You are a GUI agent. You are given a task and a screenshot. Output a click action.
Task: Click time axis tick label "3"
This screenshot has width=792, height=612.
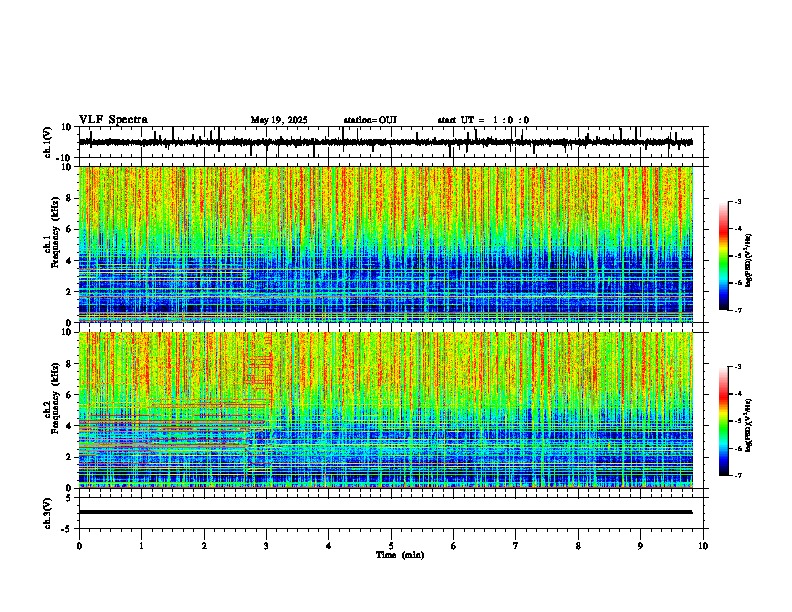266,546
